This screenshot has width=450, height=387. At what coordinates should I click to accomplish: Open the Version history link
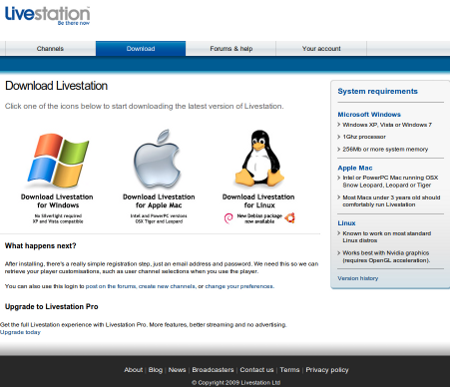(358, 278)
